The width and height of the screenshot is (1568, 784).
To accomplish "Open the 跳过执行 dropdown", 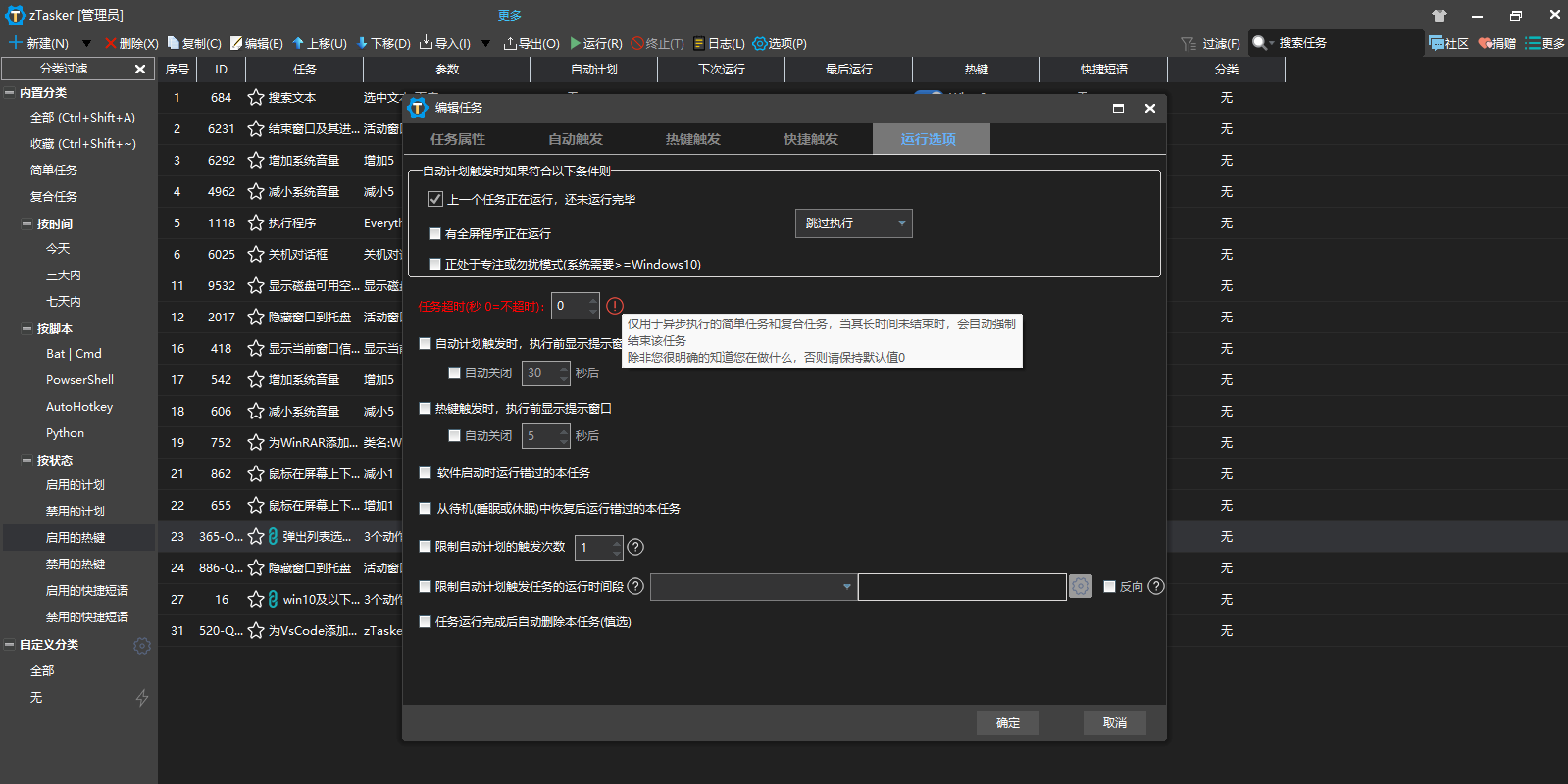I will point(853,223).
